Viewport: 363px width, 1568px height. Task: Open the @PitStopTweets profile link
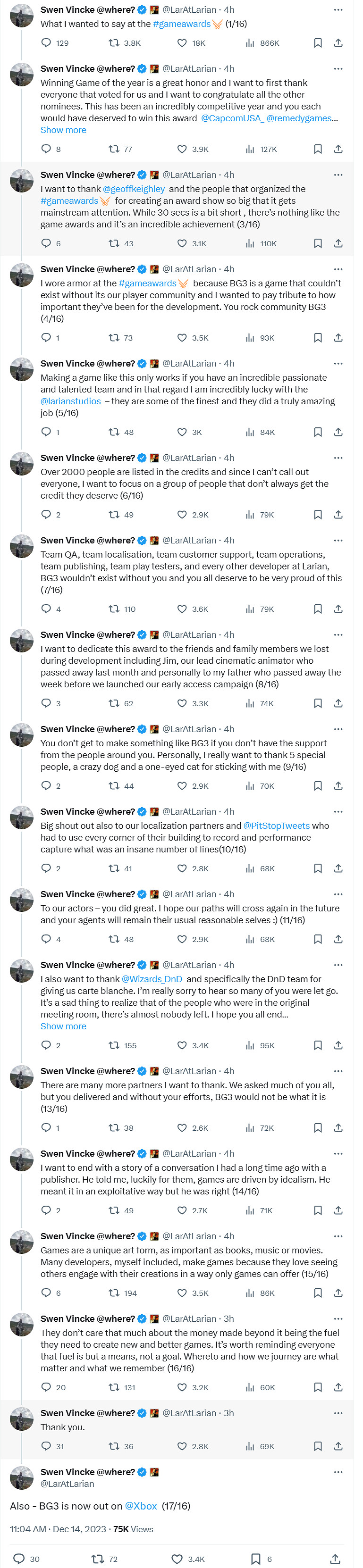(x=277, y=826)
